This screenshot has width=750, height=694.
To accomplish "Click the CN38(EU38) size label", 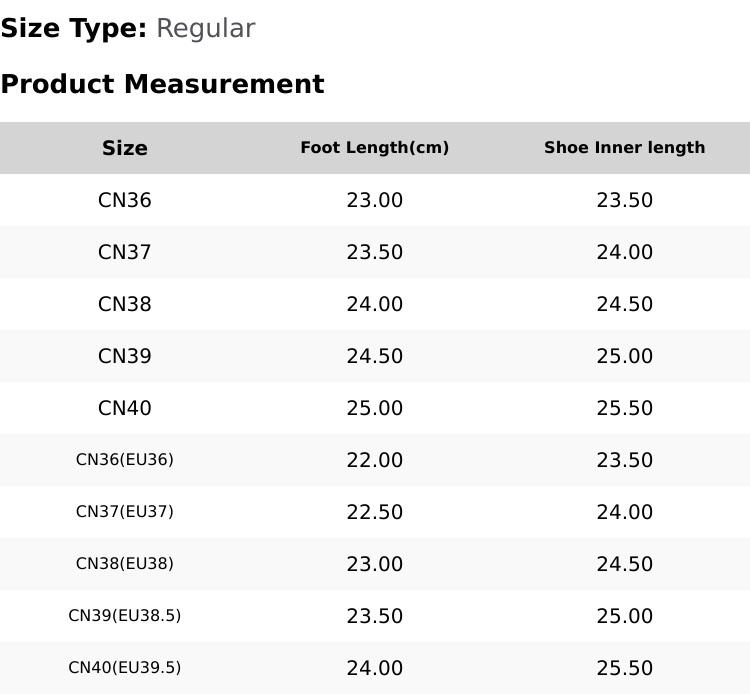I will tap(124, 563).
